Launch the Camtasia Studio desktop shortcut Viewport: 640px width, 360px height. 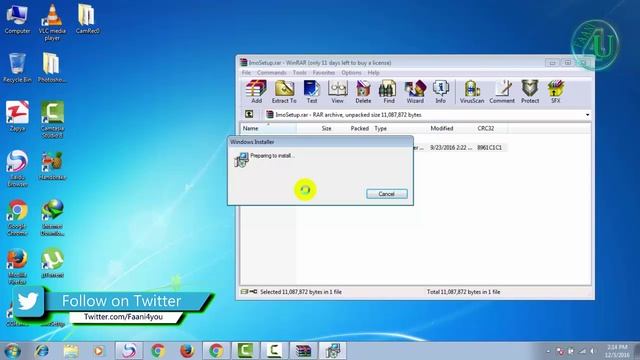coord(52,120)
